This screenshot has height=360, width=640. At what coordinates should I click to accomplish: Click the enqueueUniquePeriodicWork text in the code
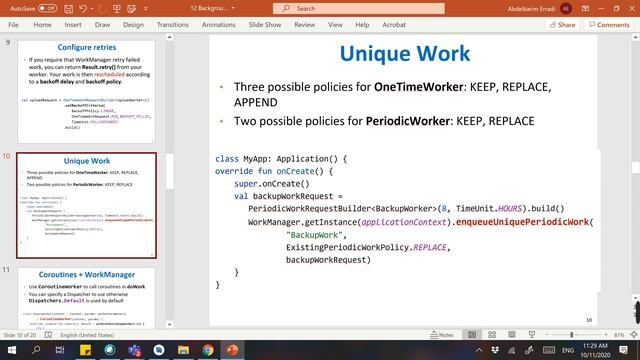[522, 222]
